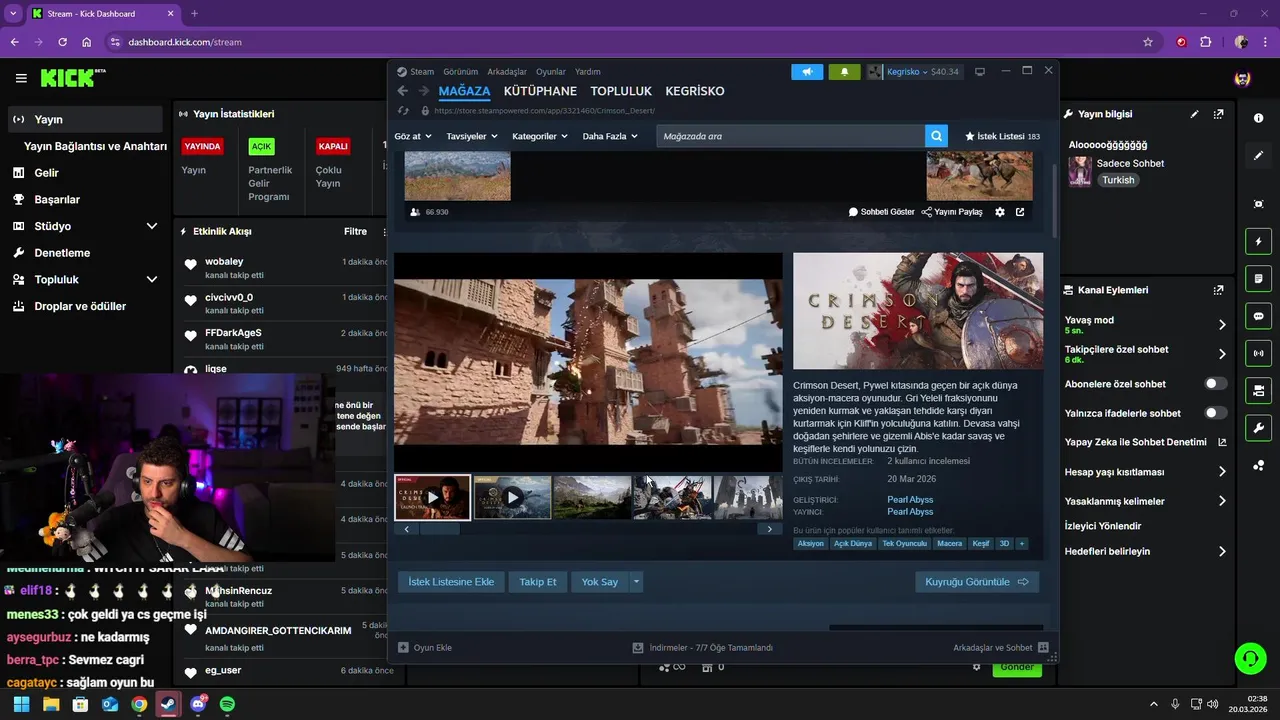Click the Mağazada ara search field
The height and width of the screenshot is (720, 1280).
coord(790,136)
